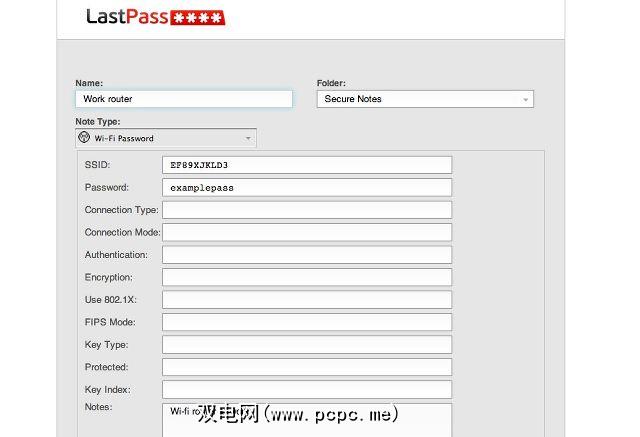Click the Folder: label
640x437 pixels.
click(331, 83)
